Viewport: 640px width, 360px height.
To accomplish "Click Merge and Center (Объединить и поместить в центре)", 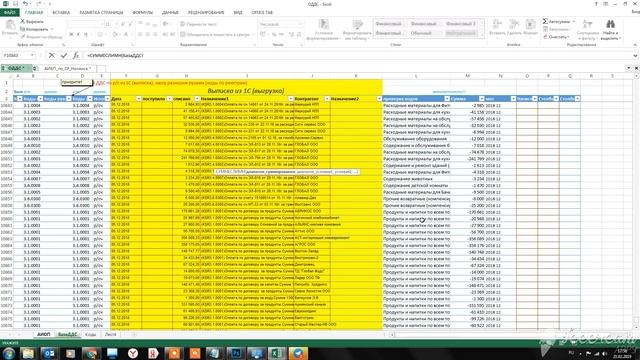I will pyautogui.click(x=215, y=35).
